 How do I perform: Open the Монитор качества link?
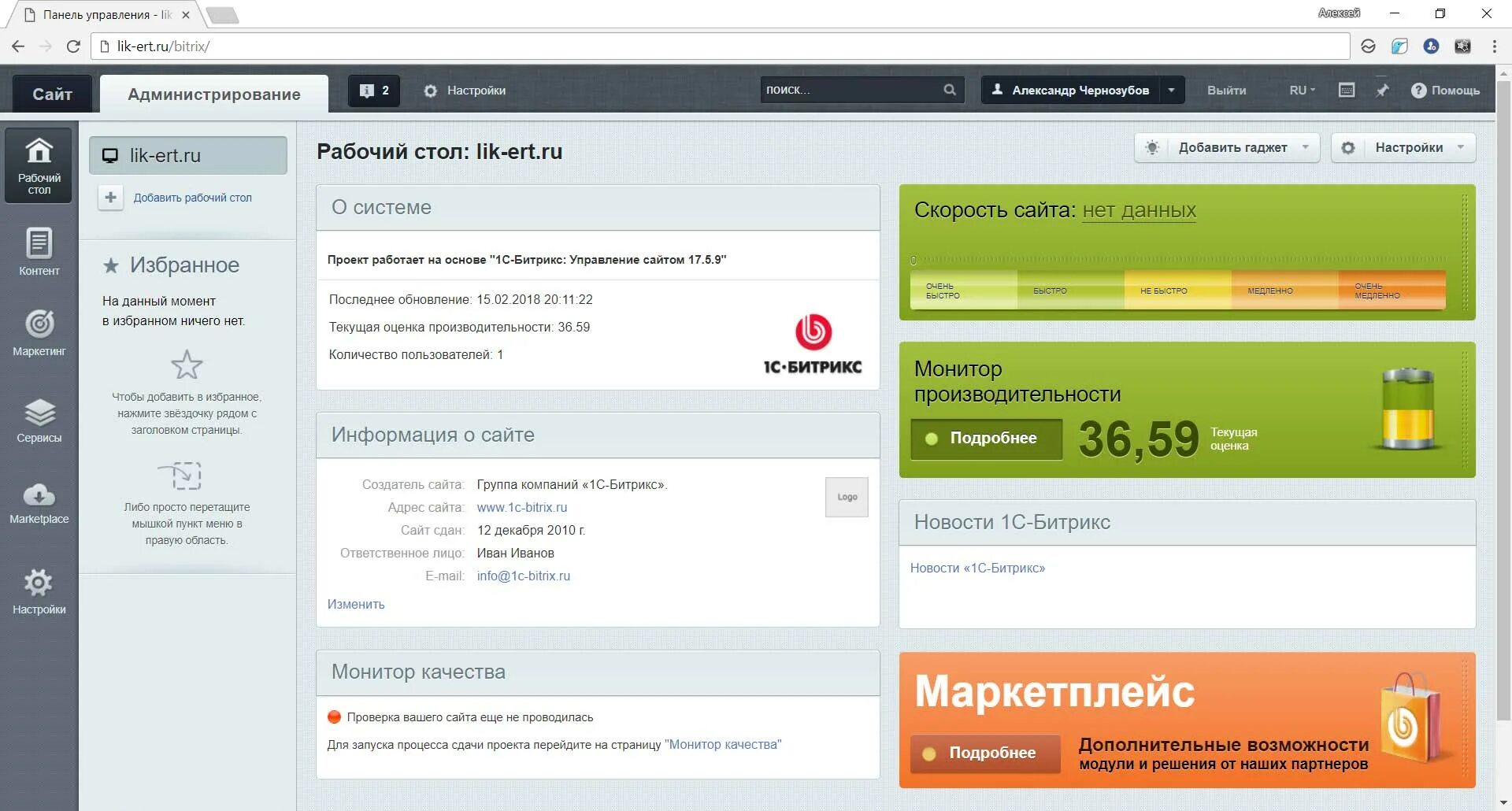[x=723, y=745]
